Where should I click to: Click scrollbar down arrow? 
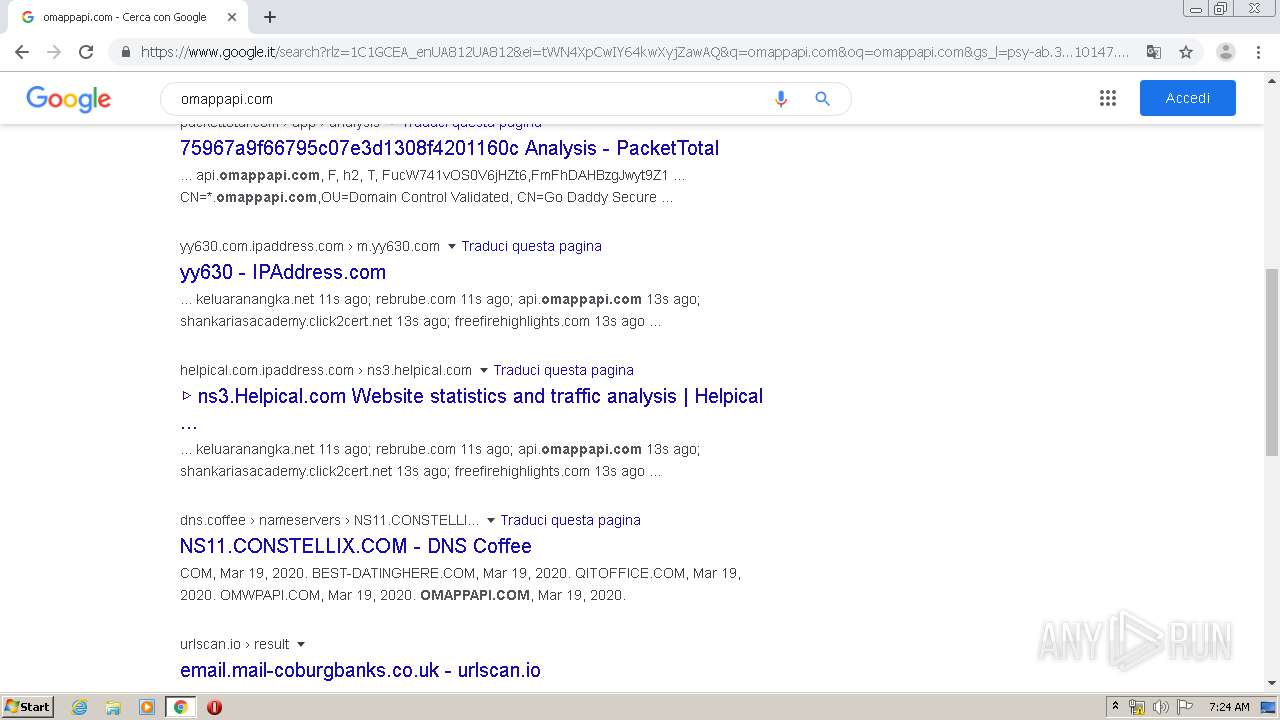(x=1272, y=684)
